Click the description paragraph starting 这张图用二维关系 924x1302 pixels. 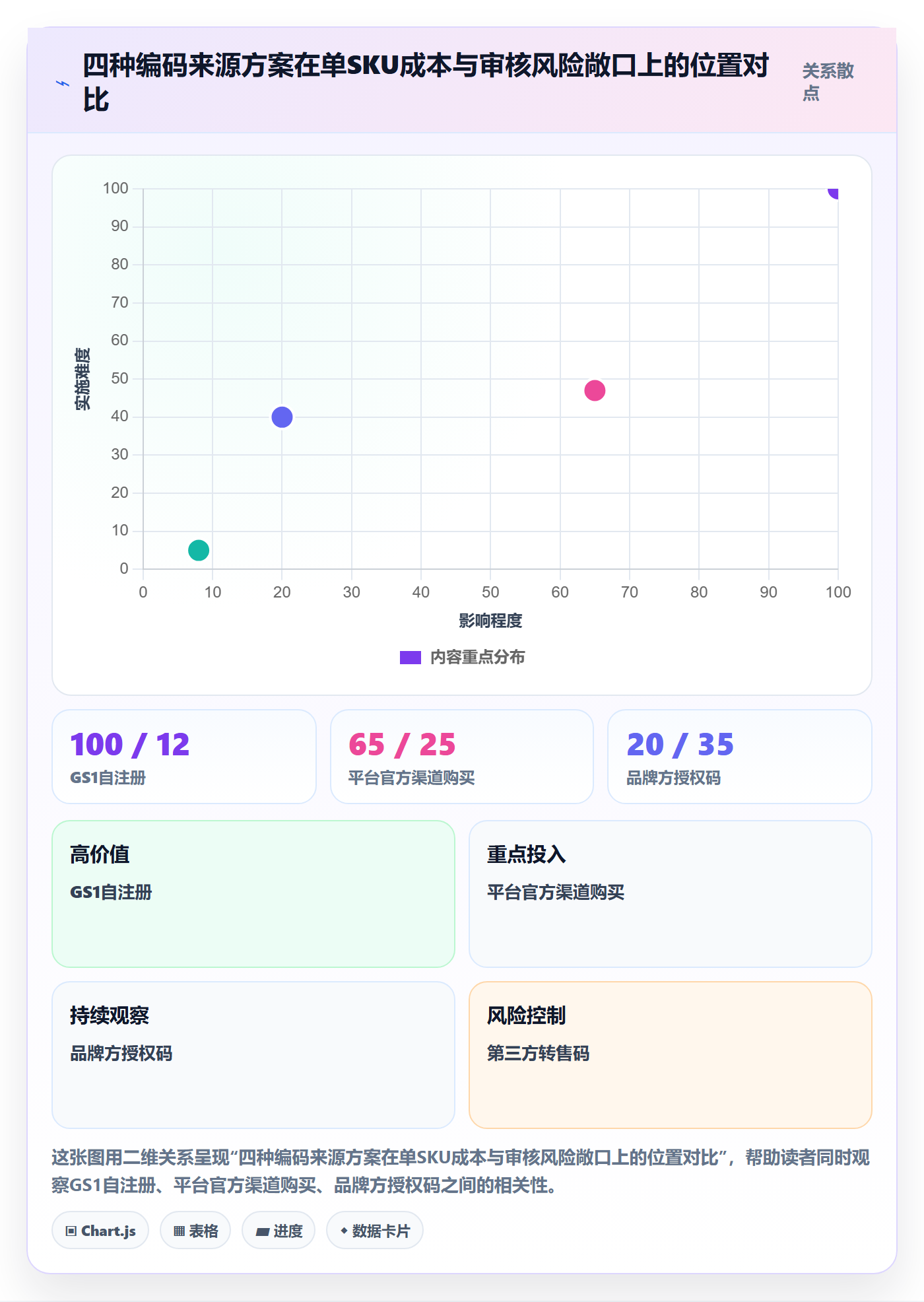pyautogui.click(x=461, y=1171)
